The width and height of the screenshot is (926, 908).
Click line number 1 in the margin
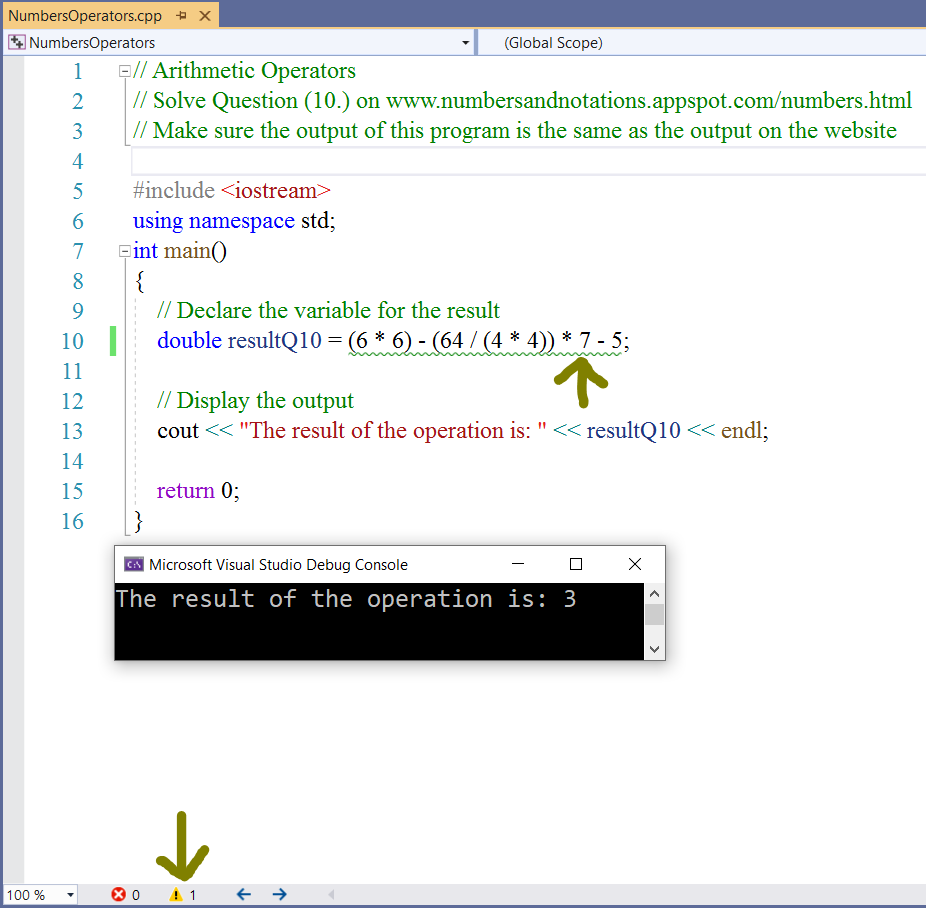point(78,71)
